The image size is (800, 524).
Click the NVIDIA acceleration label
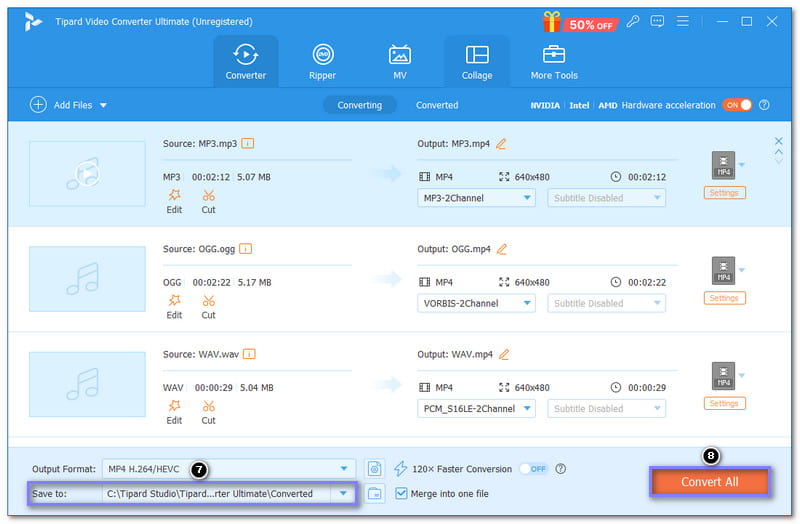point(545,106)
